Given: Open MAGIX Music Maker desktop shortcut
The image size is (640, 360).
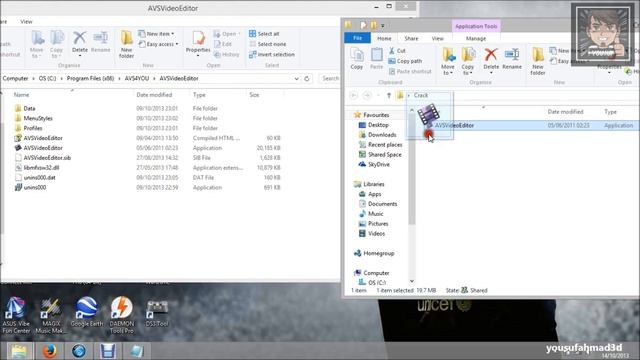Looking at the screenshot, I should [x=51, y=316].
